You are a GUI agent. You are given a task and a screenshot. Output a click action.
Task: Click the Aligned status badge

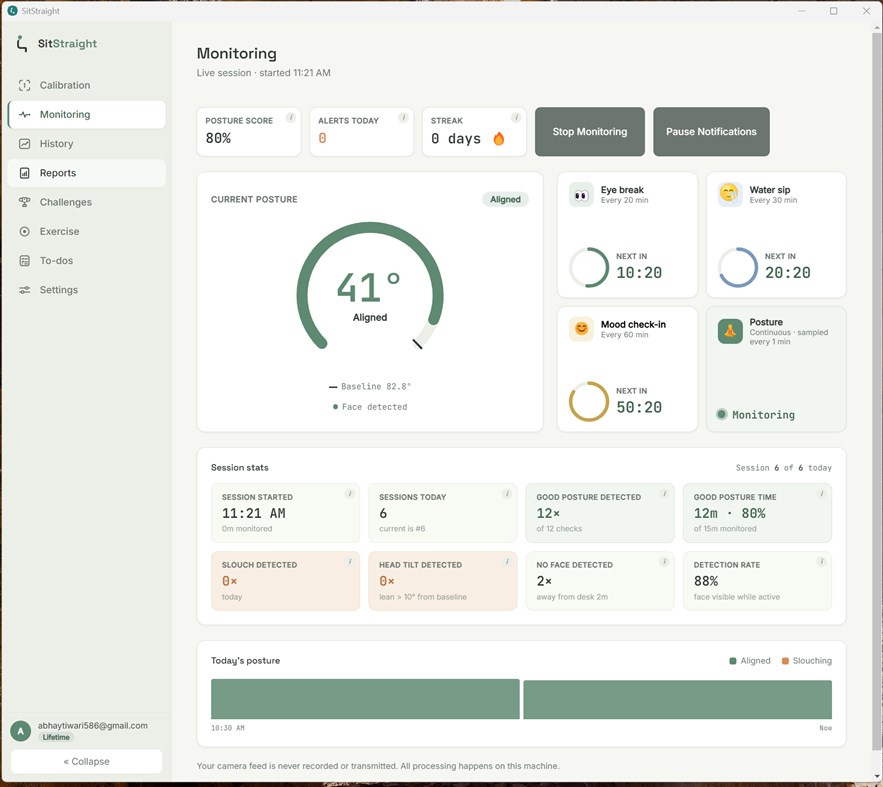coord(505,199)
